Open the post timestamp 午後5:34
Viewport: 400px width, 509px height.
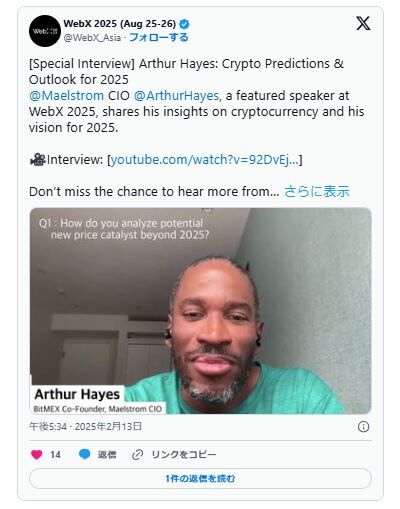48,426
